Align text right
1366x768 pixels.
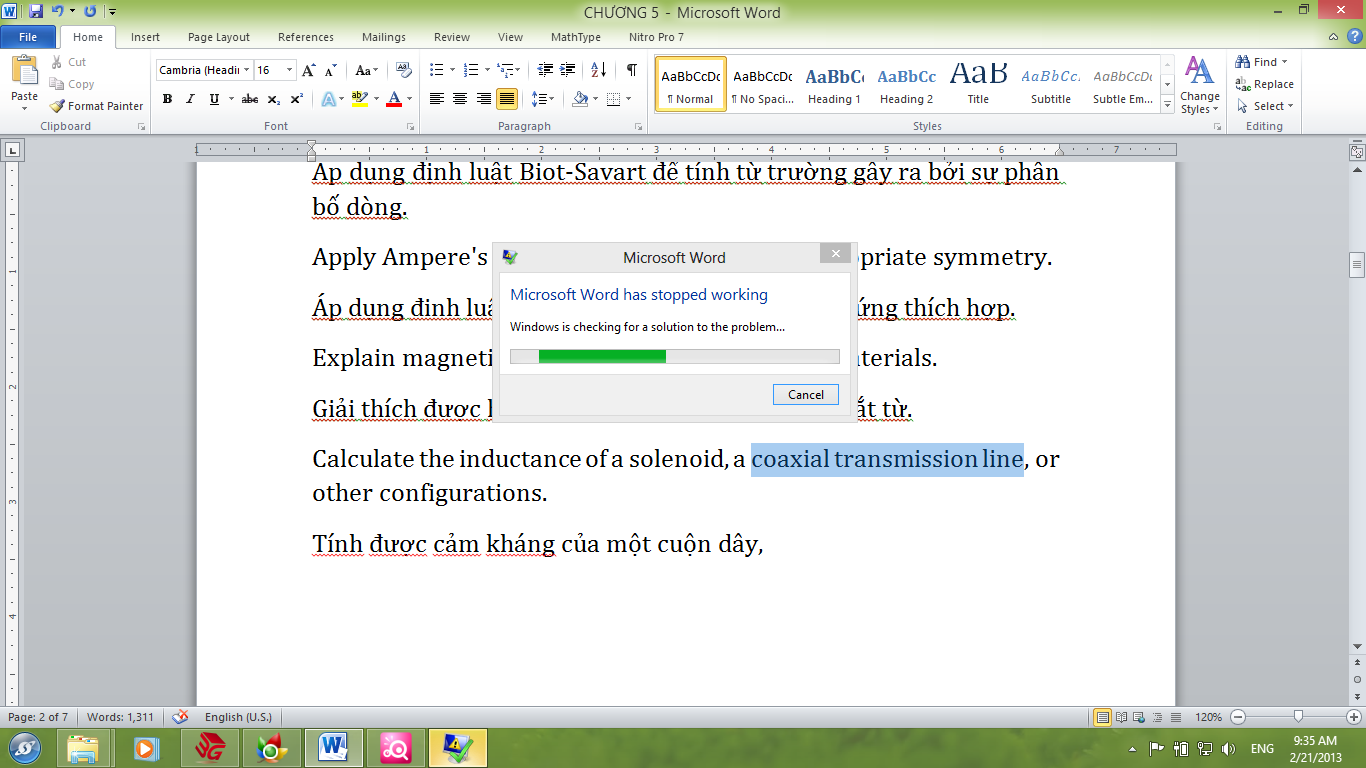[483, 99]
